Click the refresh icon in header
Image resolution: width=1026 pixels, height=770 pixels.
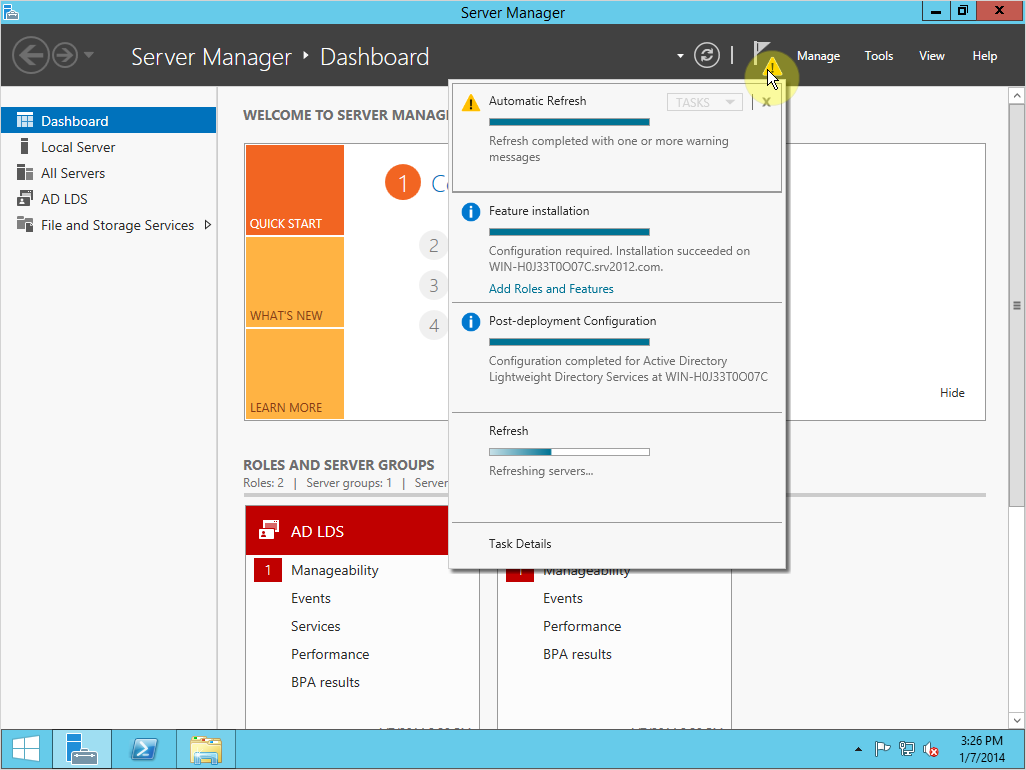pos(707,56)
